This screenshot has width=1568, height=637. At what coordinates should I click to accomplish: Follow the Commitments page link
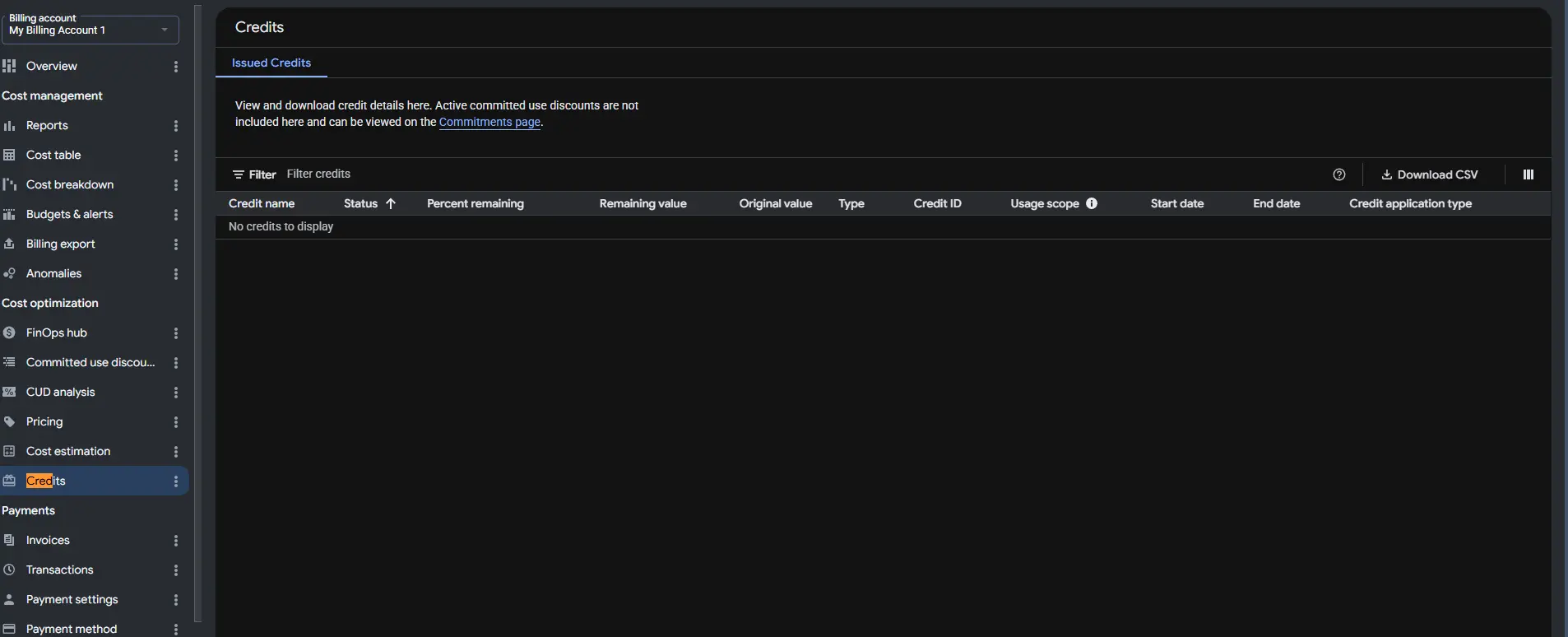489,122
